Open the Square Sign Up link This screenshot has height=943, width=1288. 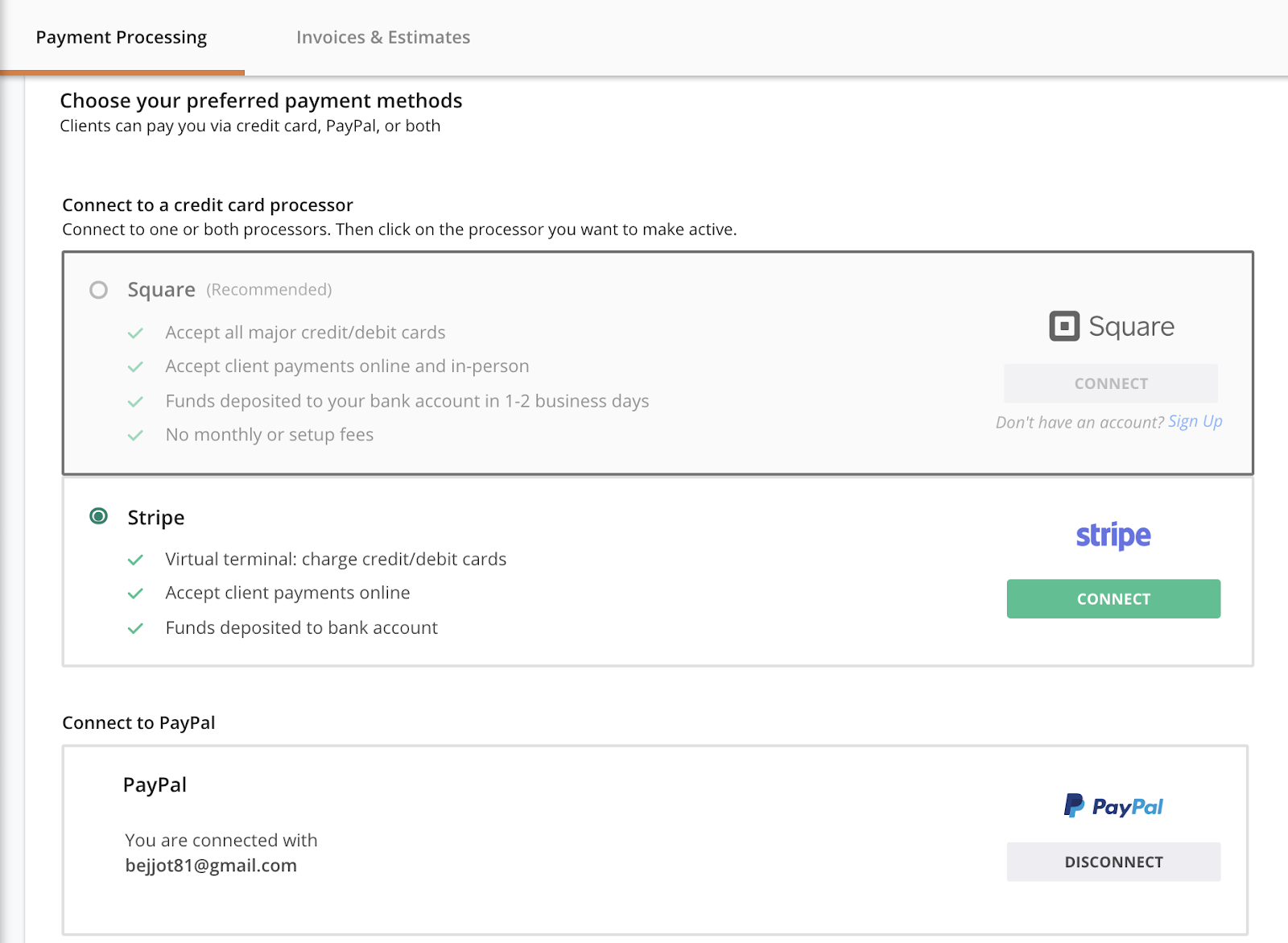click(1195, 421)
